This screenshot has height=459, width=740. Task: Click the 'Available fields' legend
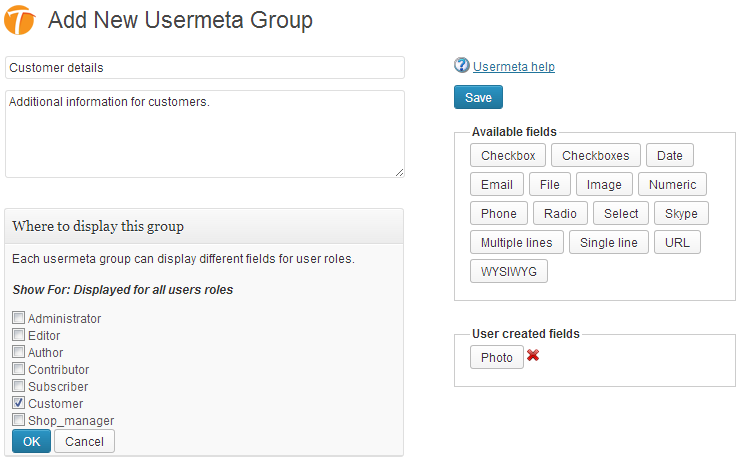[x=514, y=132]
